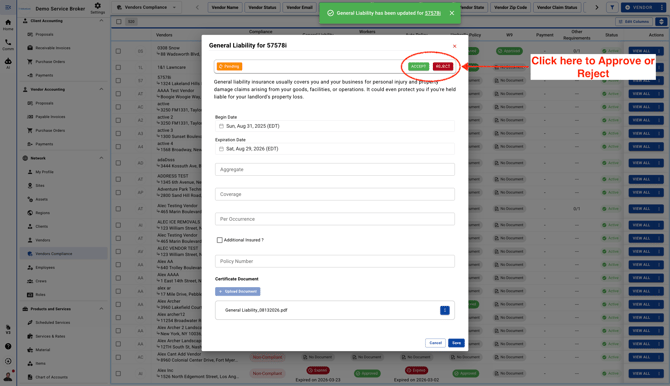Click the green ACCEPT button
The width and height of the screenshot is (670, 386).
[x=418, y=67]
